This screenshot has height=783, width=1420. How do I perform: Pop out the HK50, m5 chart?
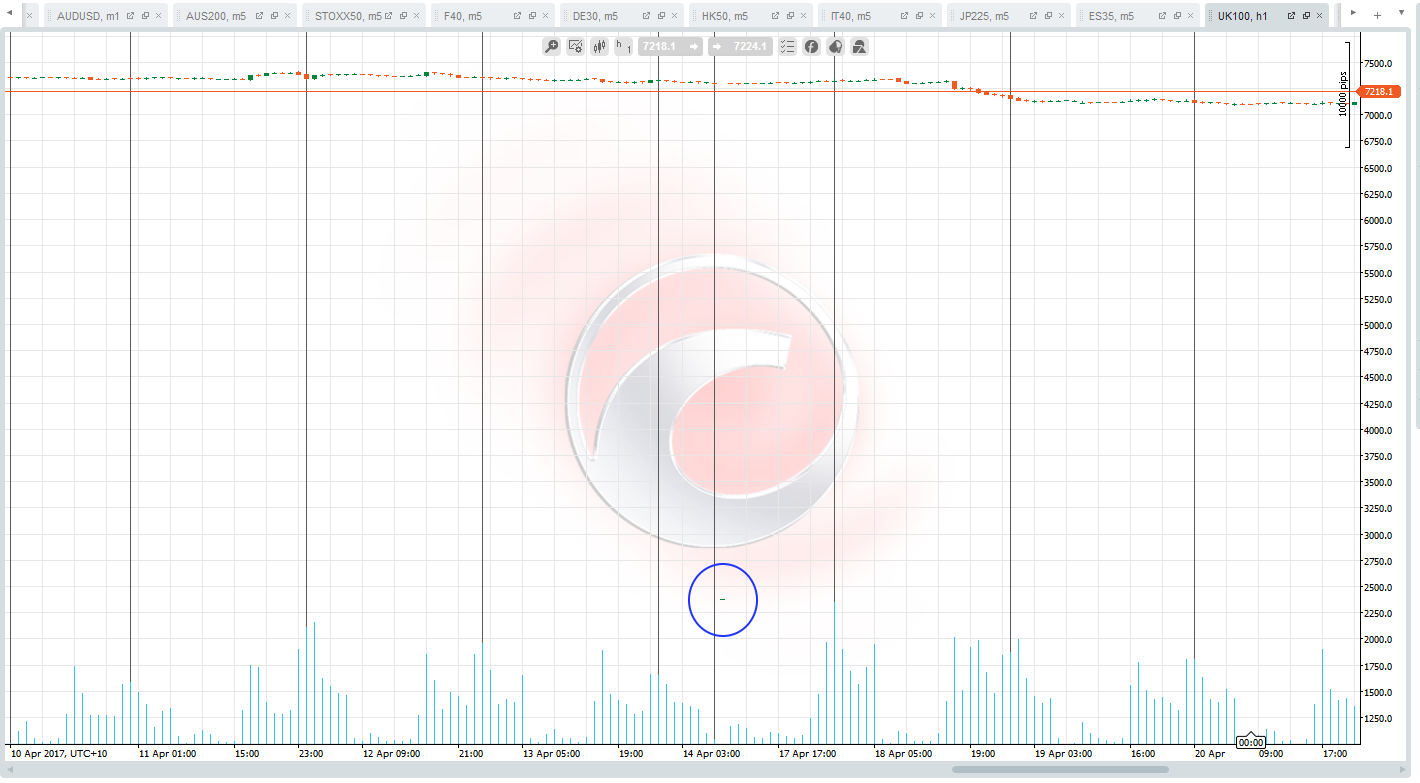tap(776, 16)
